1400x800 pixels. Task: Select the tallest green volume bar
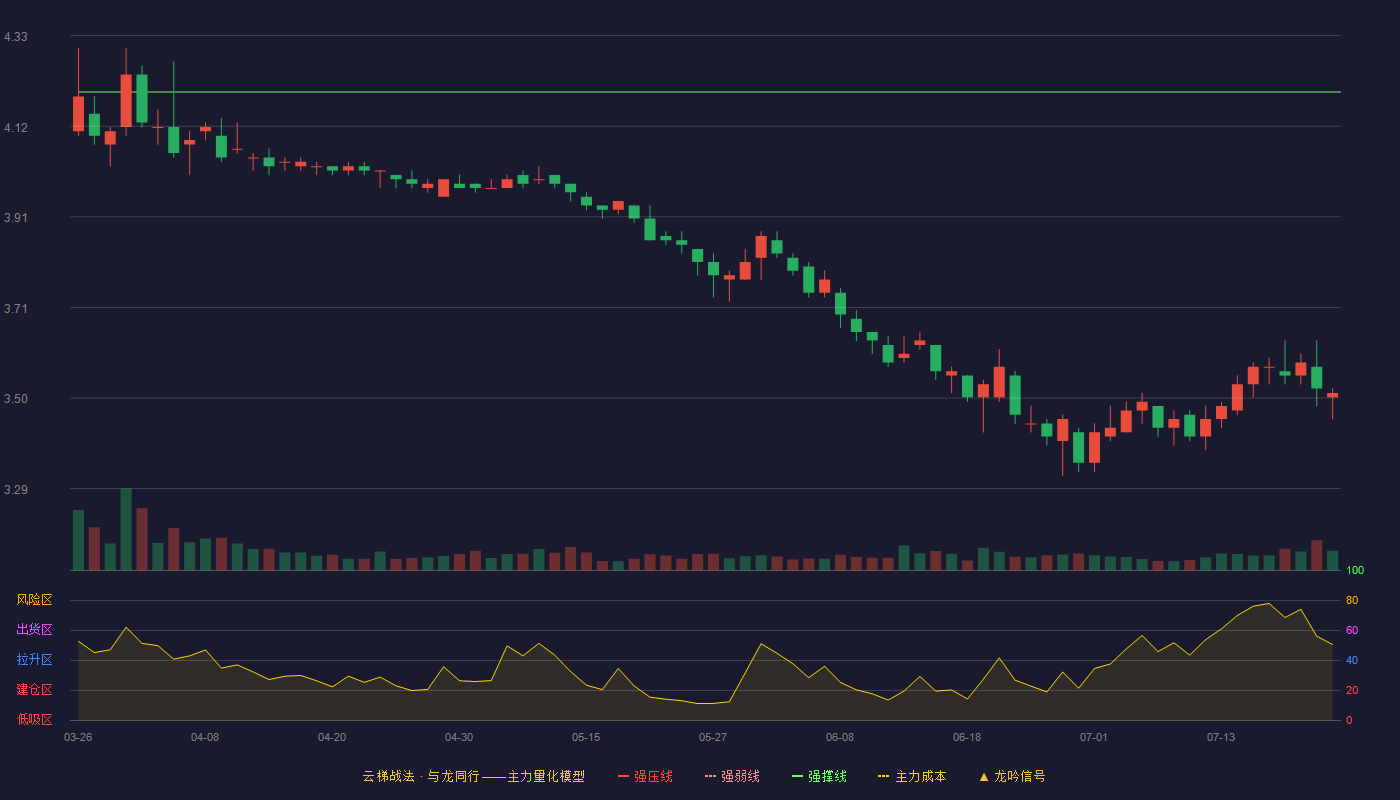coord(126,529)
